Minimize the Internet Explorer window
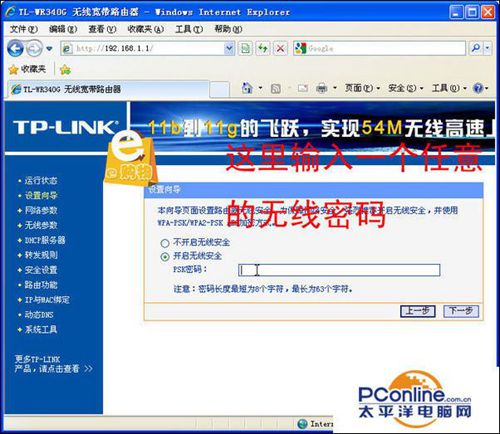Viewport: 500px width, 434px height. tap(456, 12)
